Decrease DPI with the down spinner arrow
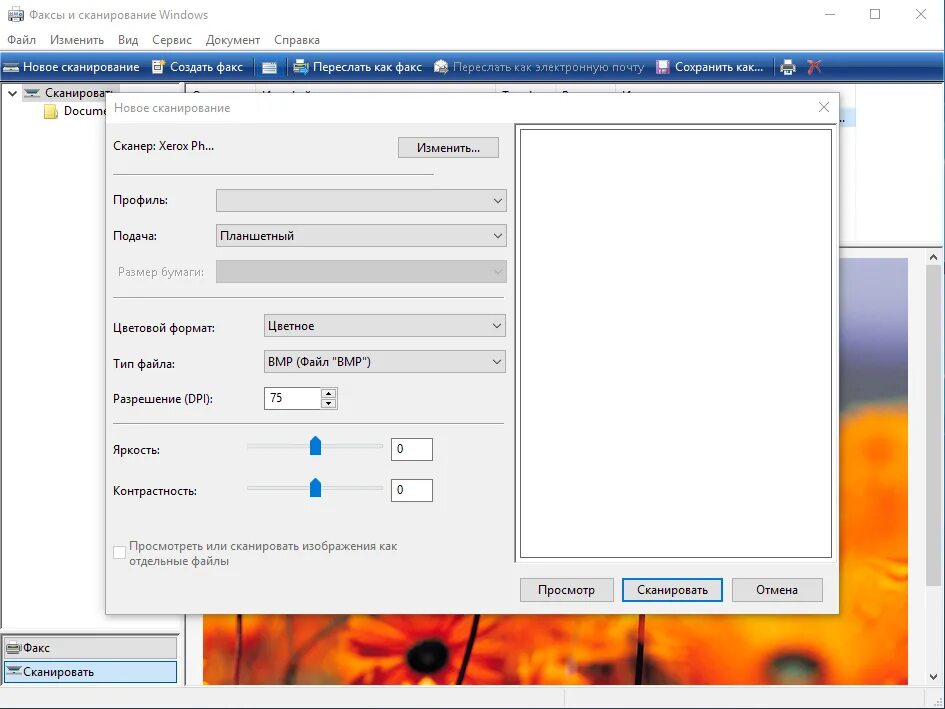 click(x=328, y=403)
